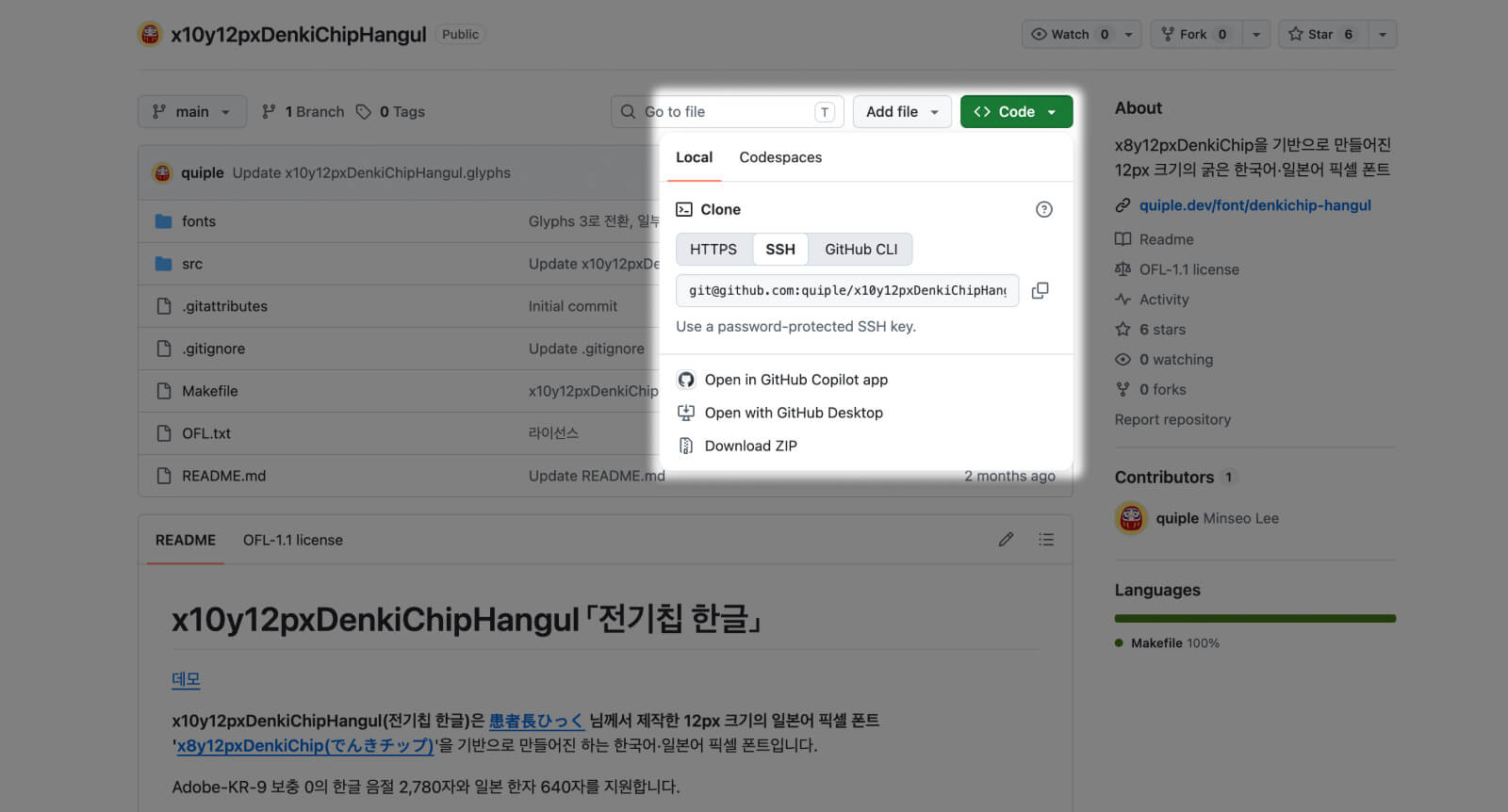
Task: Select the OFL-1.1 license tab
Action: 293,540
